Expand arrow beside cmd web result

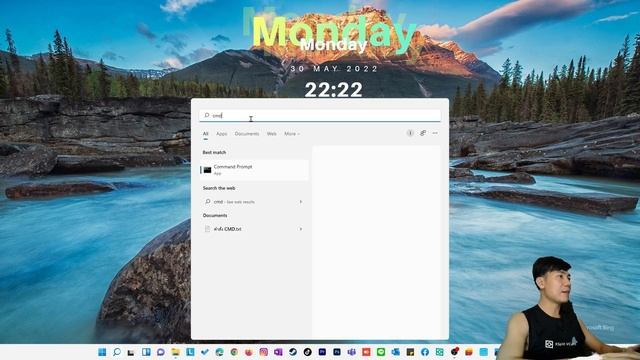point(301,202)
